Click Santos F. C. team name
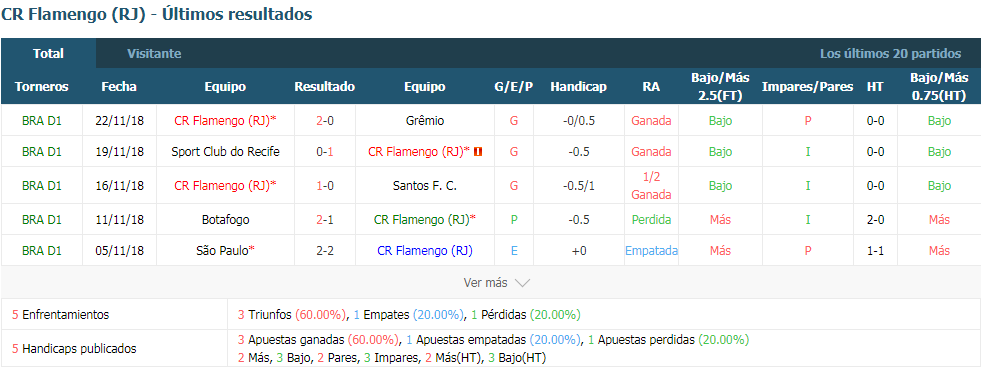Screen dimensions: 981x367 (424, 186)
